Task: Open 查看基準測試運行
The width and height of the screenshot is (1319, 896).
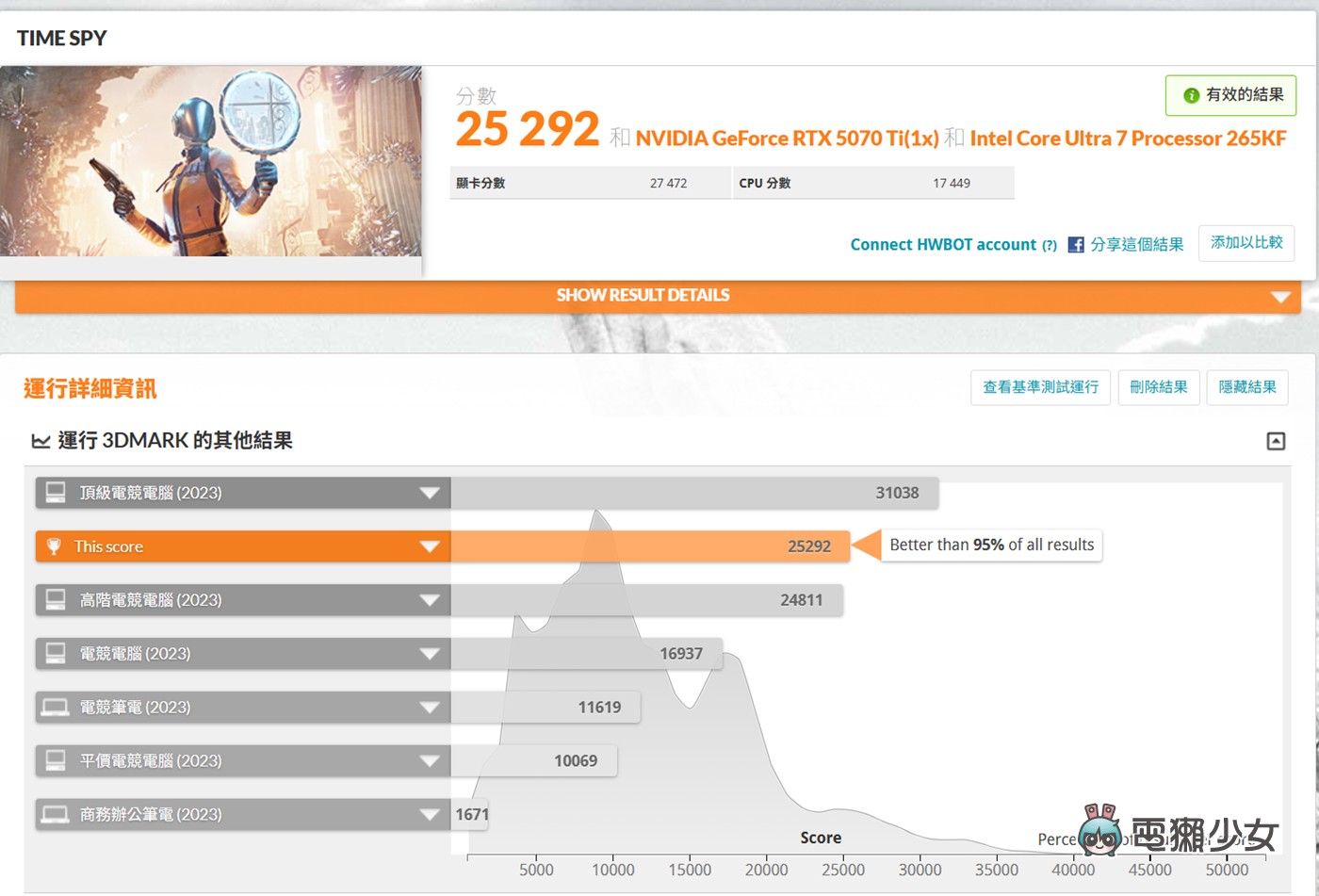Action: pyautogui.click(x=1040, y=387)
